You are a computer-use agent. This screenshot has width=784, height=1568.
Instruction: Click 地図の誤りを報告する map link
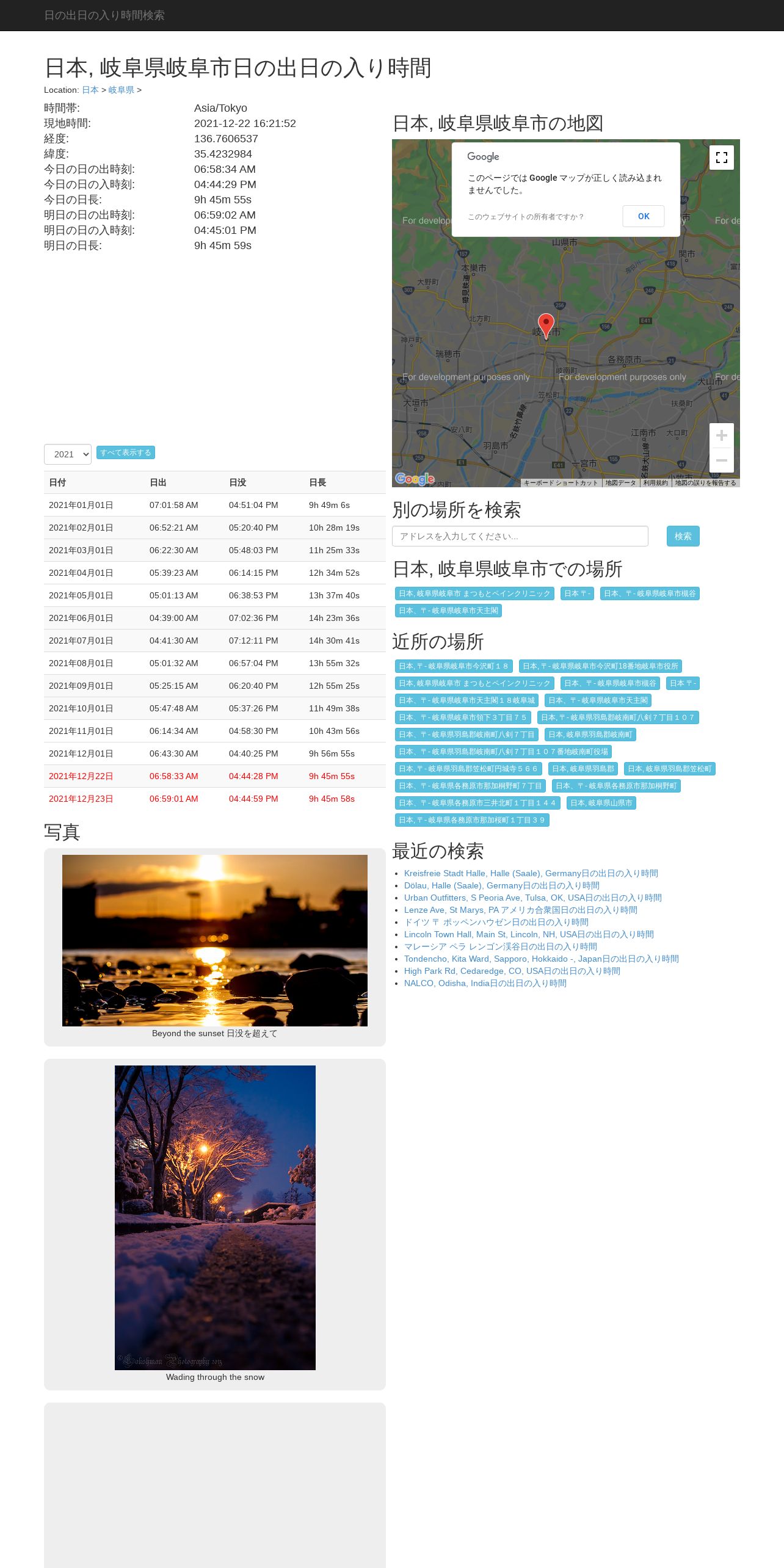[x=705, y=483]
